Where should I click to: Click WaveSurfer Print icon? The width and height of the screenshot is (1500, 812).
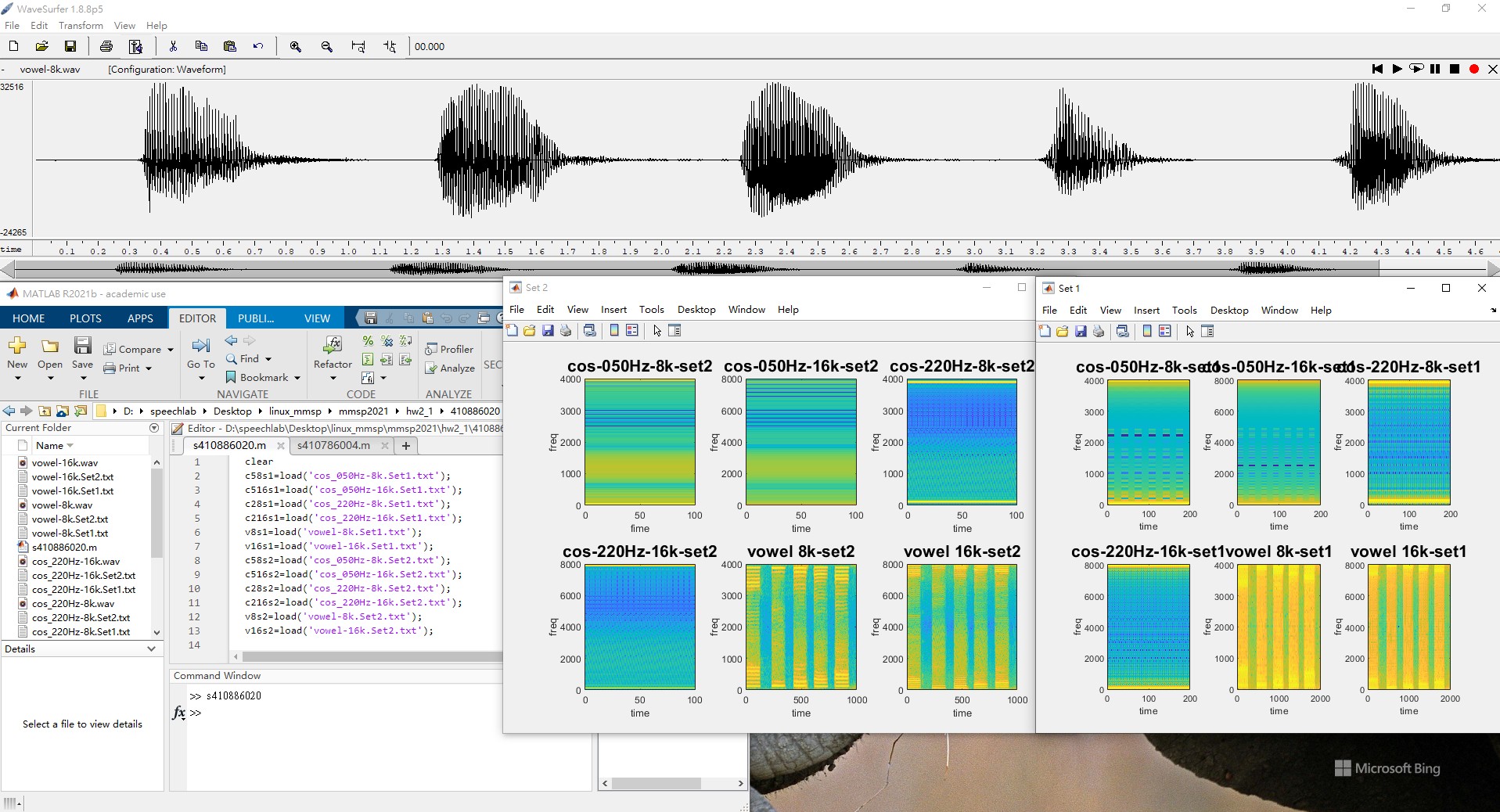(106, 46)
